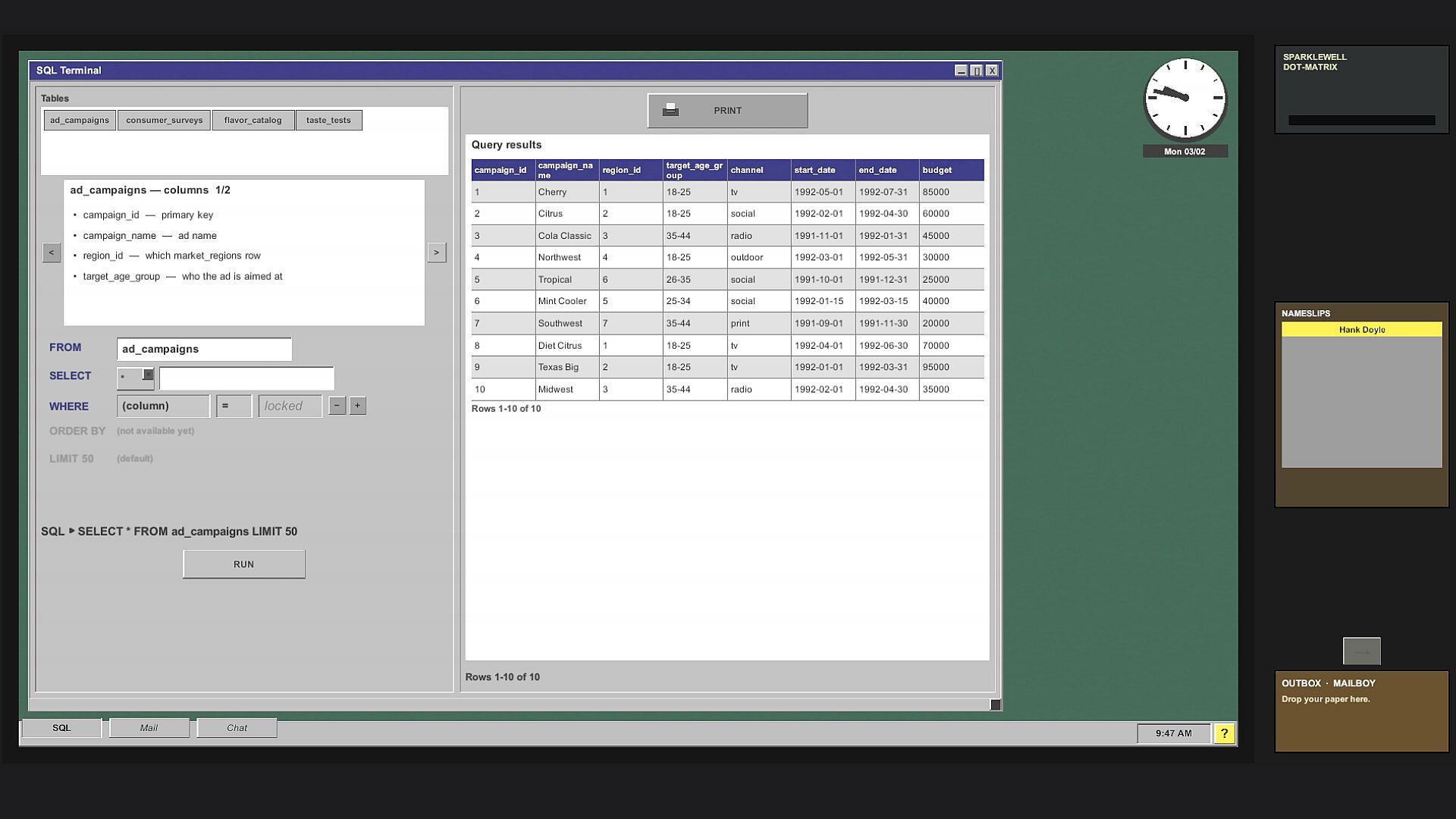
Task: Remove WHERE condition with minus button
Action: coord(337,406)
